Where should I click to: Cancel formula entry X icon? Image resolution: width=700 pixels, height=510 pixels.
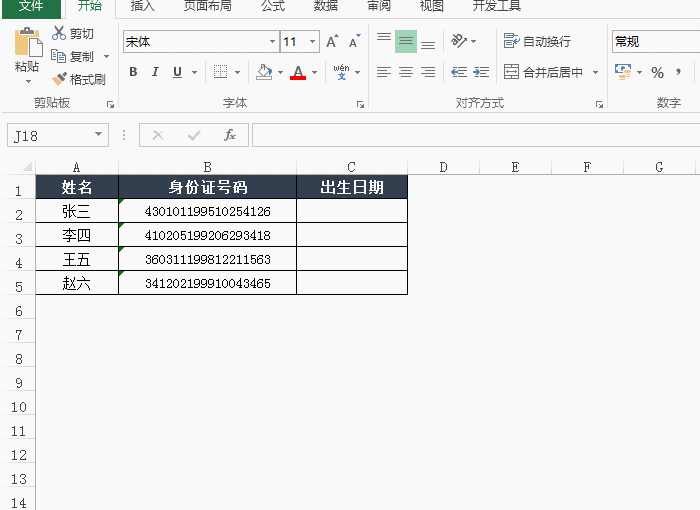click(x=158, y=135)
